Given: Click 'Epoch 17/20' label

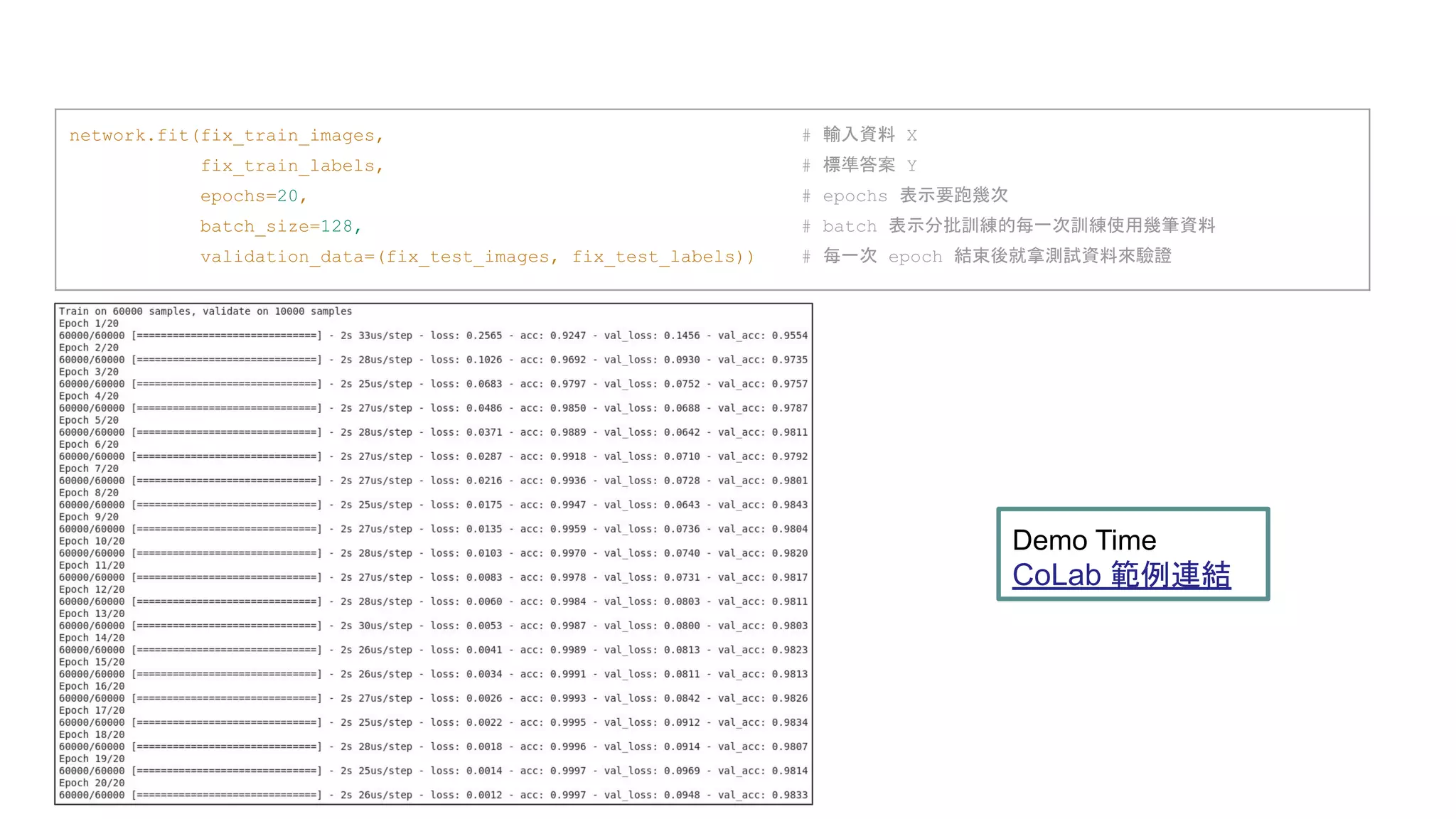Looking at the screenshot, I should [x=92, y=710].
